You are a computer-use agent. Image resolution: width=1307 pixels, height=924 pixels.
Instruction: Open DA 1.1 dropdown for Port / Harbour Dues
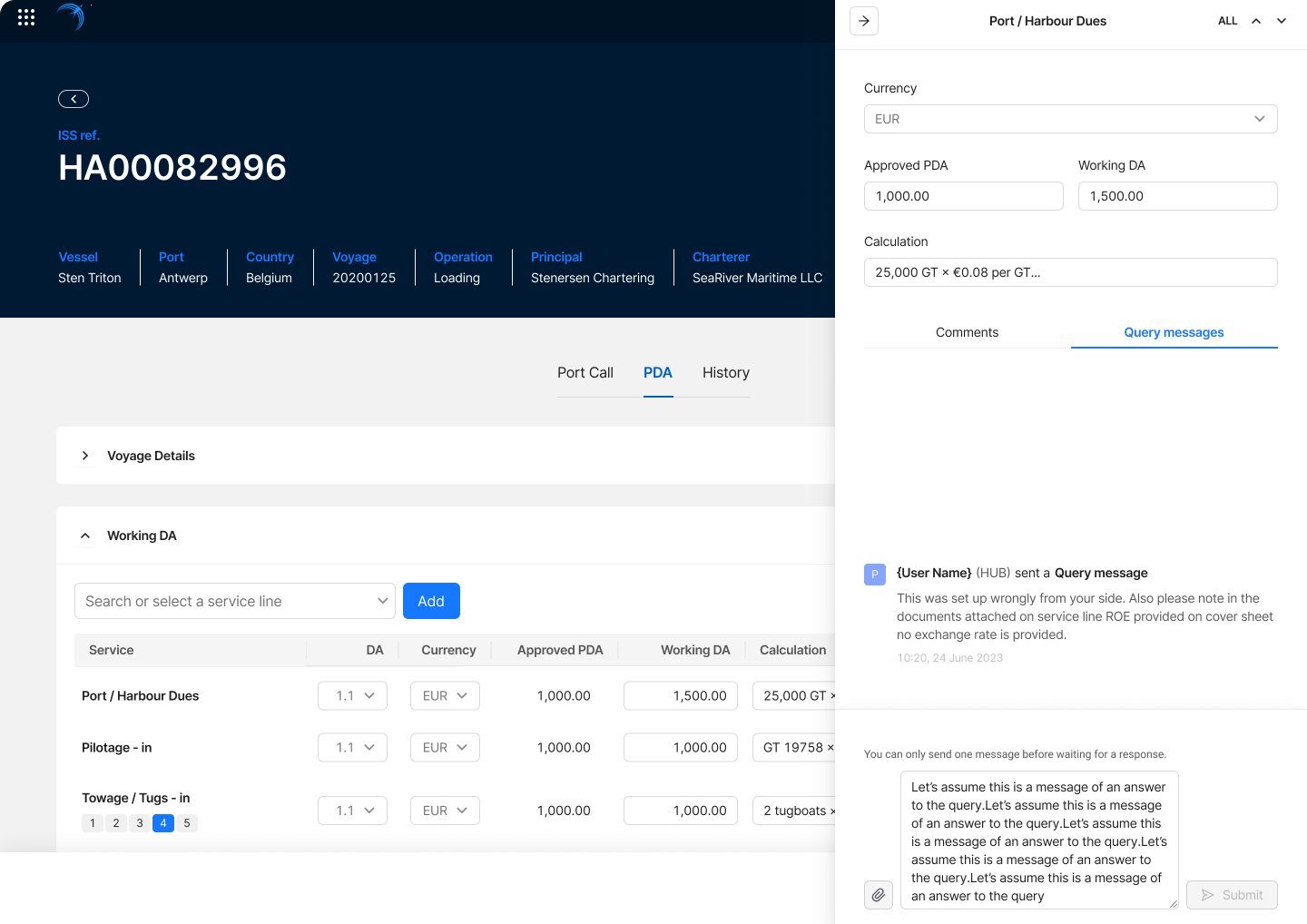pyautogui.click(x=352, y=696)
